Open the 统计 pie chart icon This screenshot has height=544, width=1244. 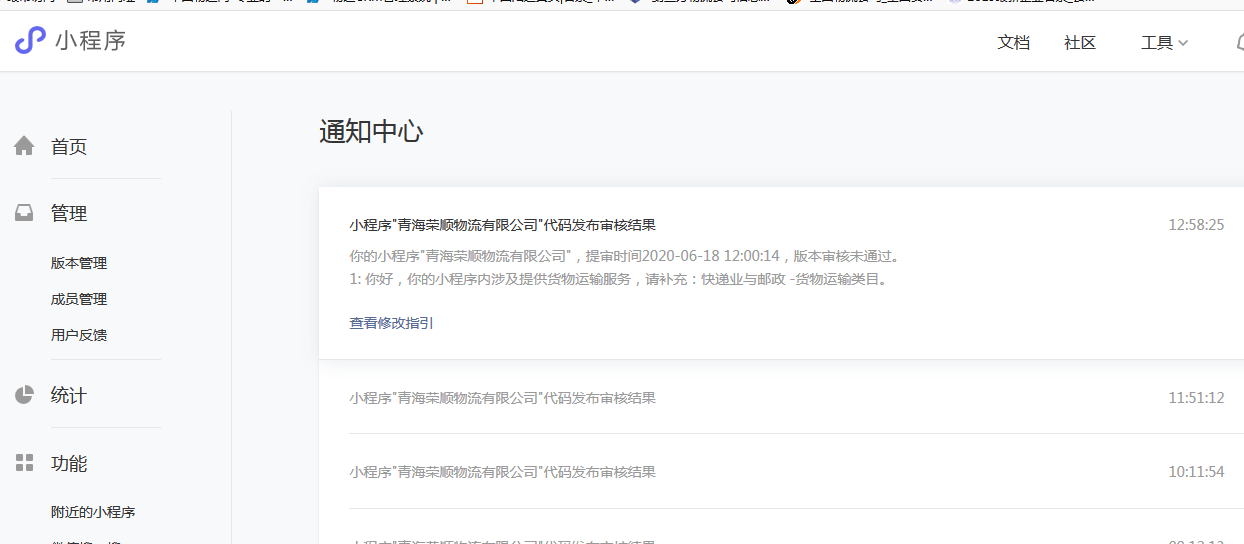click(x=24, y=395)
